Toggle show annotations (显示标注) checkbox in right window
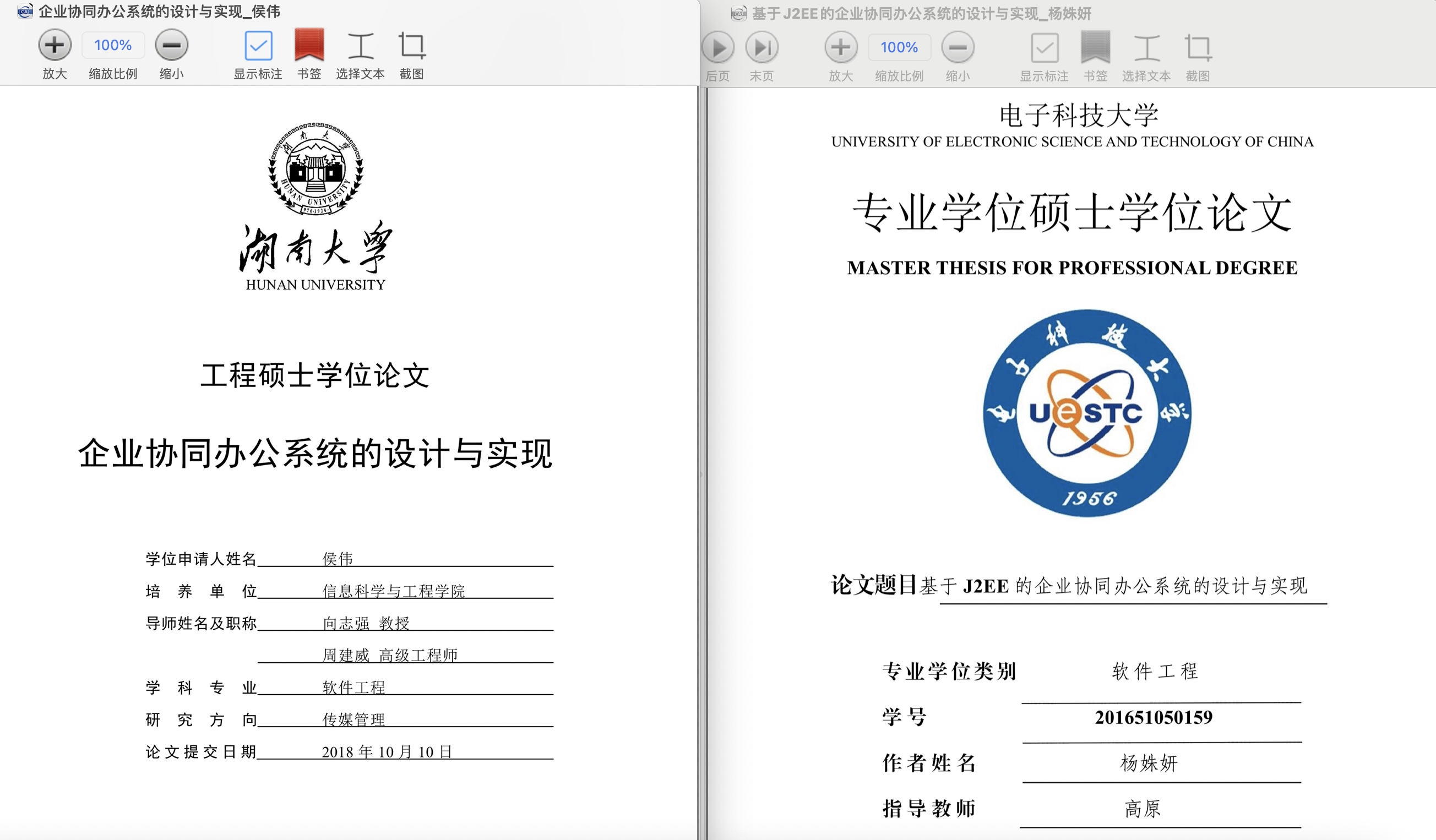 [x=1044, y=48]
